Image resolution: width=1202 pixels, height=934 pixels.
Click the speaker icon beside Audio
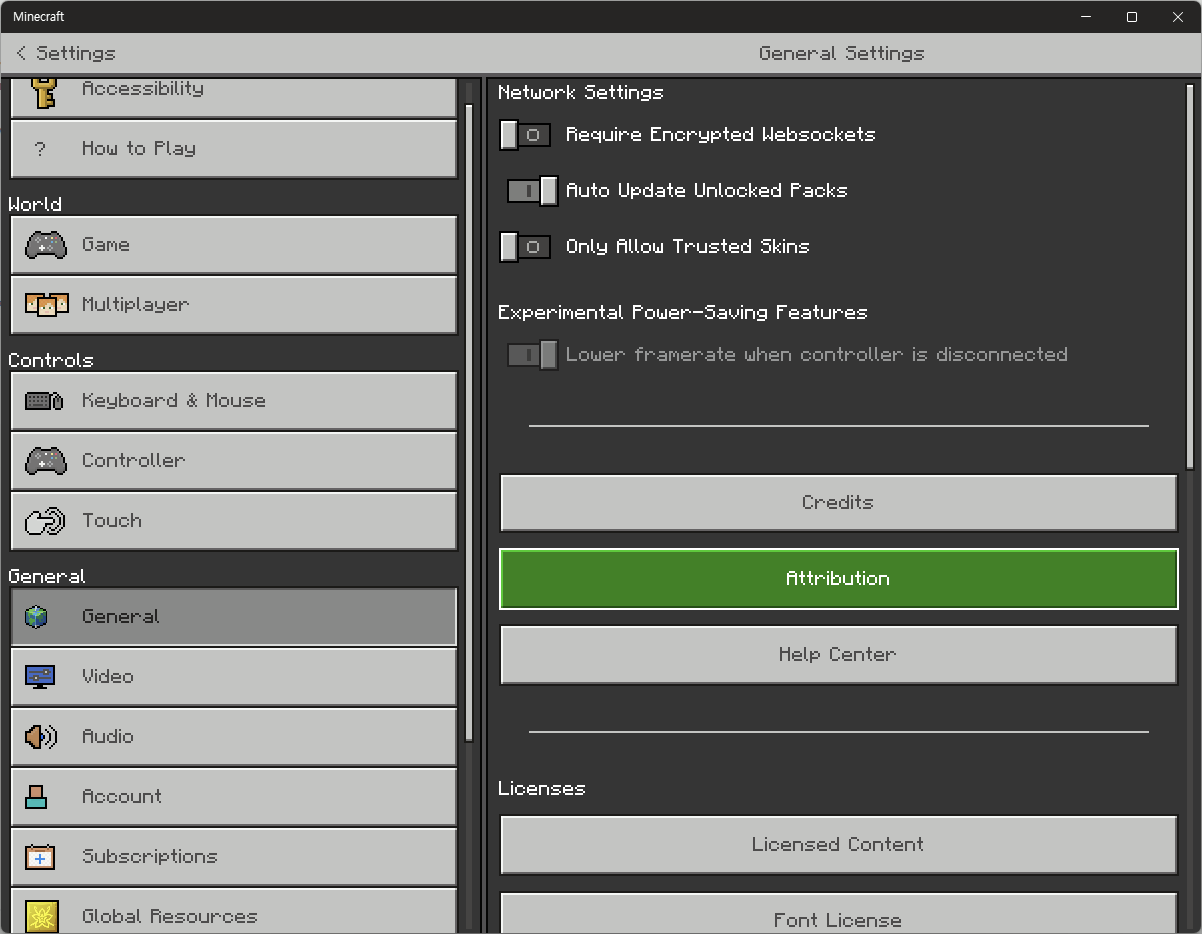[x=41, y=737]
